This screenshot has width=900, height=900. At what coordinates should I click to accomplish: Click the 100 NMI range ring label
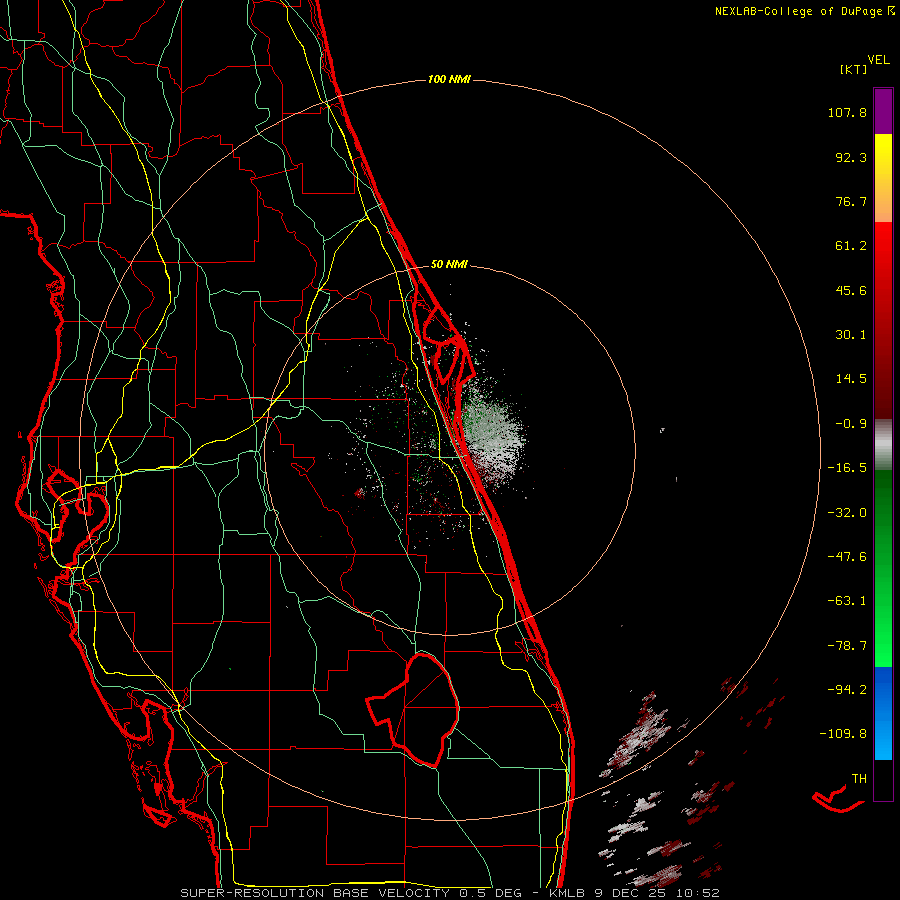click(449, 79)
